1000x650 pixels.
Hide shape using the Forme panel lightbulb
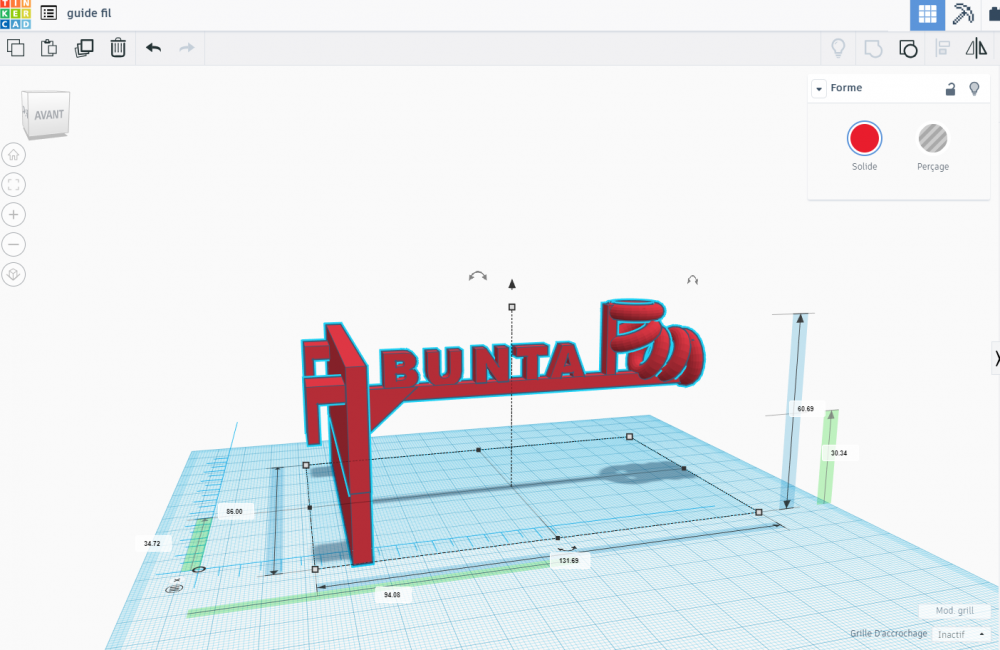974,89
